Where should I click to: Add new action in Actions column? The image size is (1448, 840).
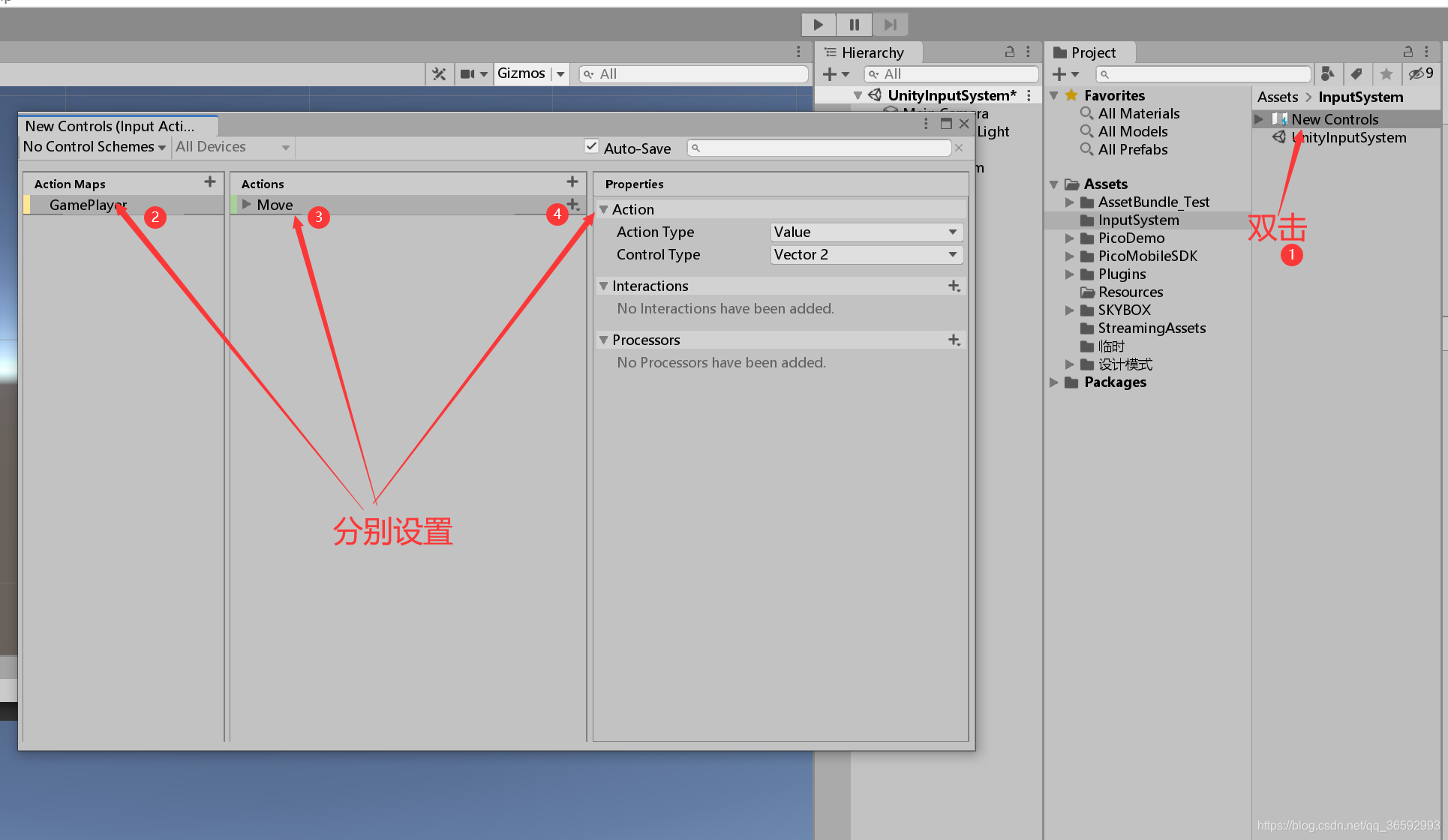(x=572, y=182)
